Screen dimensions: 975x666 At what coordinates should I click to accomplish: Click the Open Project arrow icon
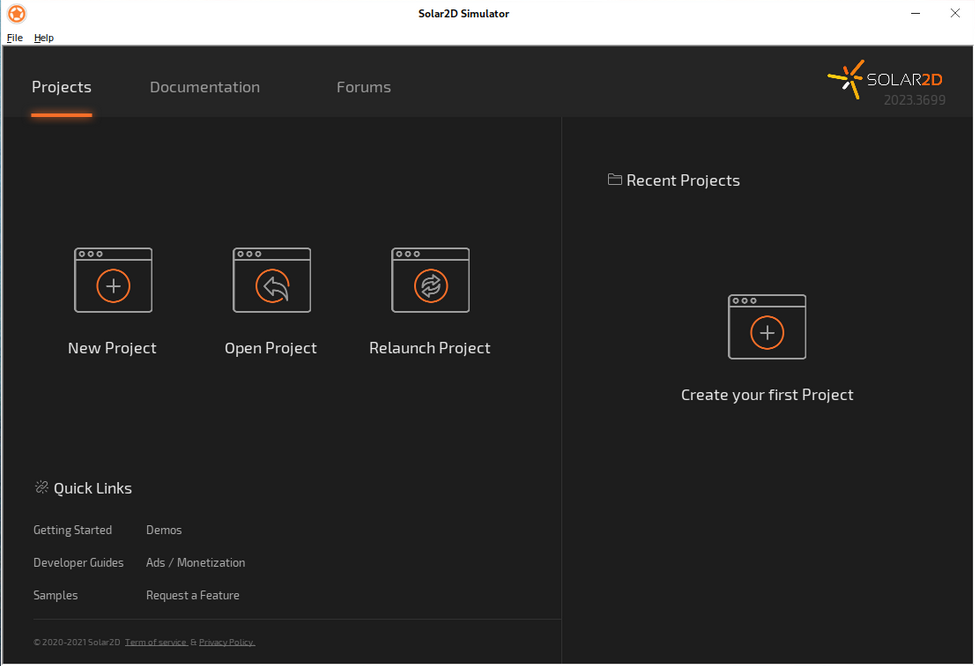pos(272,280)
